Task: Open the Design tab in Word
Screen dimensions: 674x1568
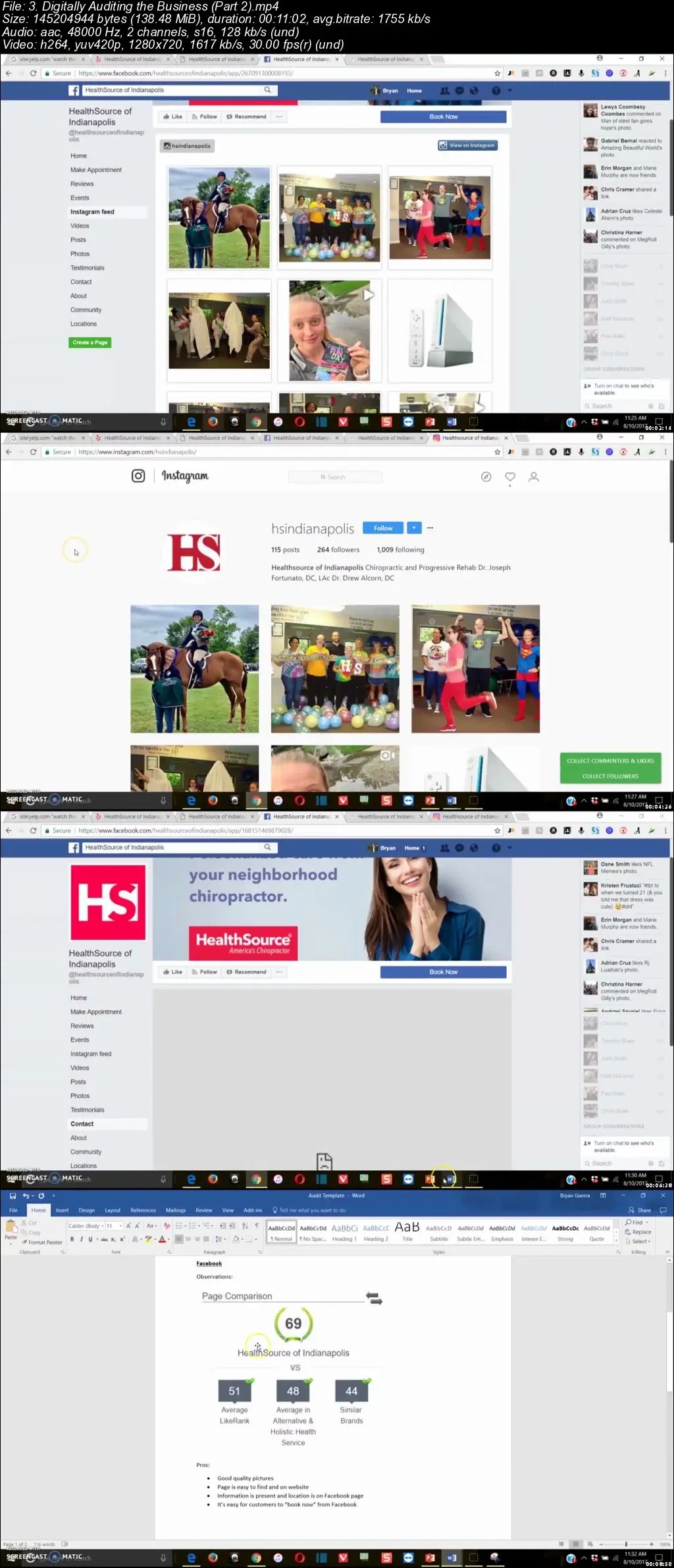Action: (x=87, y=1210)
